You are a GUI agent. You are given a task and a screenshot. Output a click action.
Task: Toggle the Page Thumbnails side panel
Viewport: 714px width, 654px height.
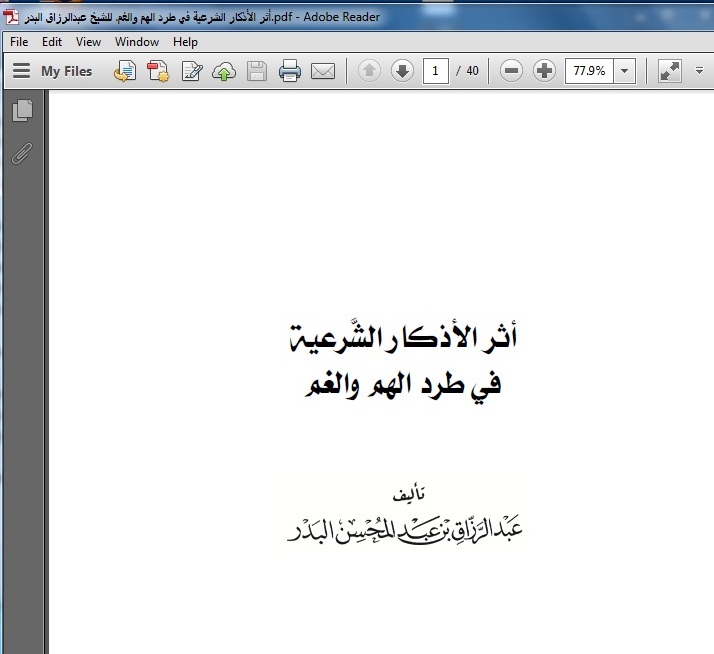tap(22, 111)
